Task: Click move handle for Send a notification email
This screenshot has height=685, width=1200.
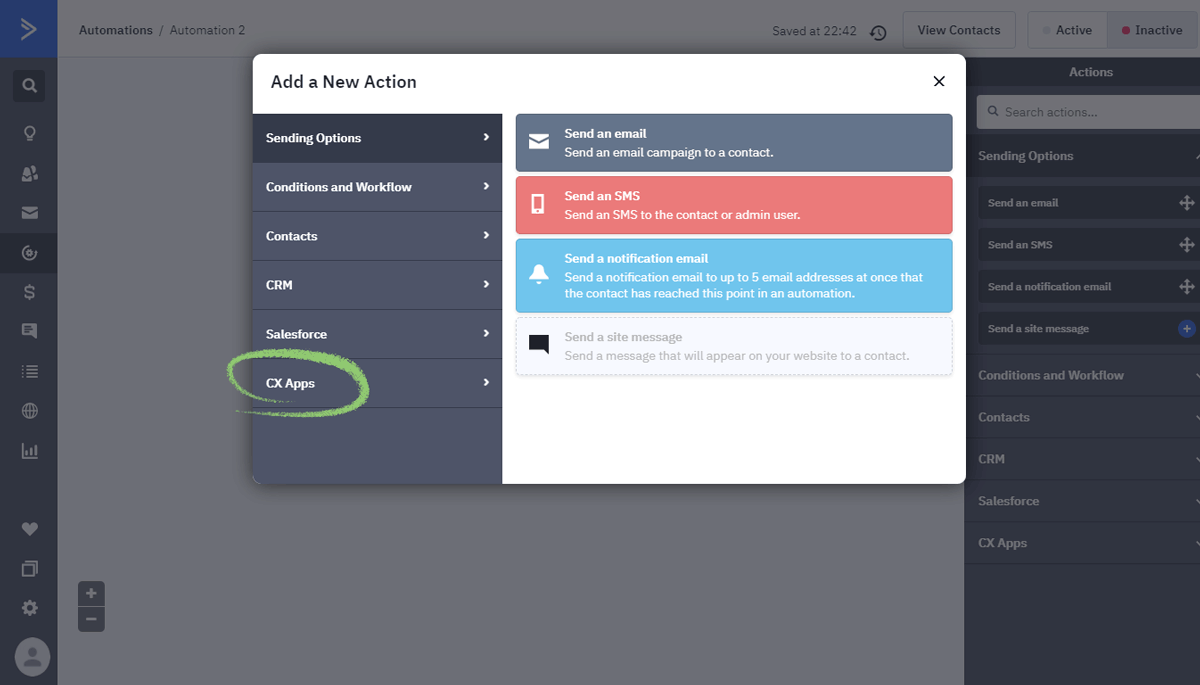Action: 1187,287
